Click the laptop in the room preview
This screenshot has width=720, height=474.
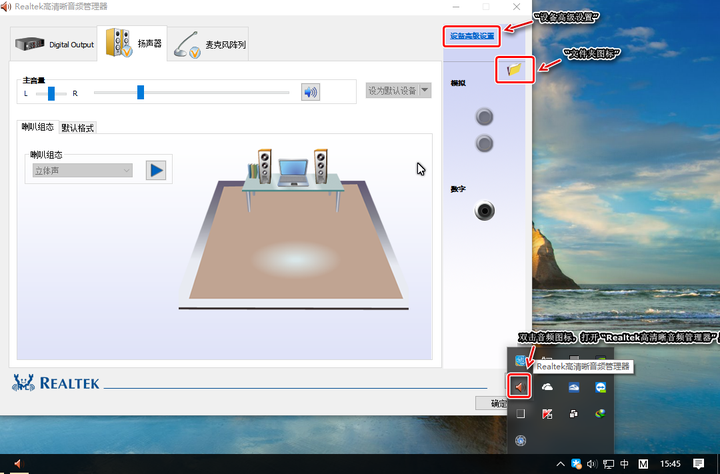coord(293,173)
